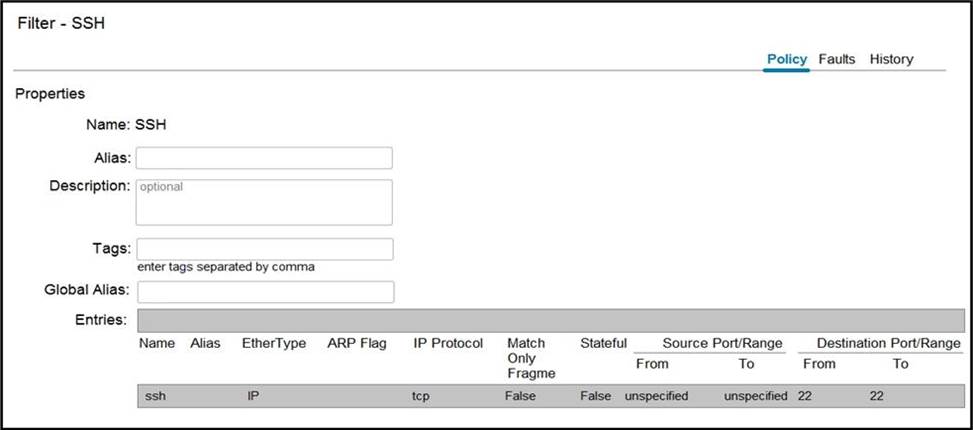The width and height of the screenshot is (973, 430).
Task: Click the IP EtherType cell in ssh row
Action: tap(254, 396)
